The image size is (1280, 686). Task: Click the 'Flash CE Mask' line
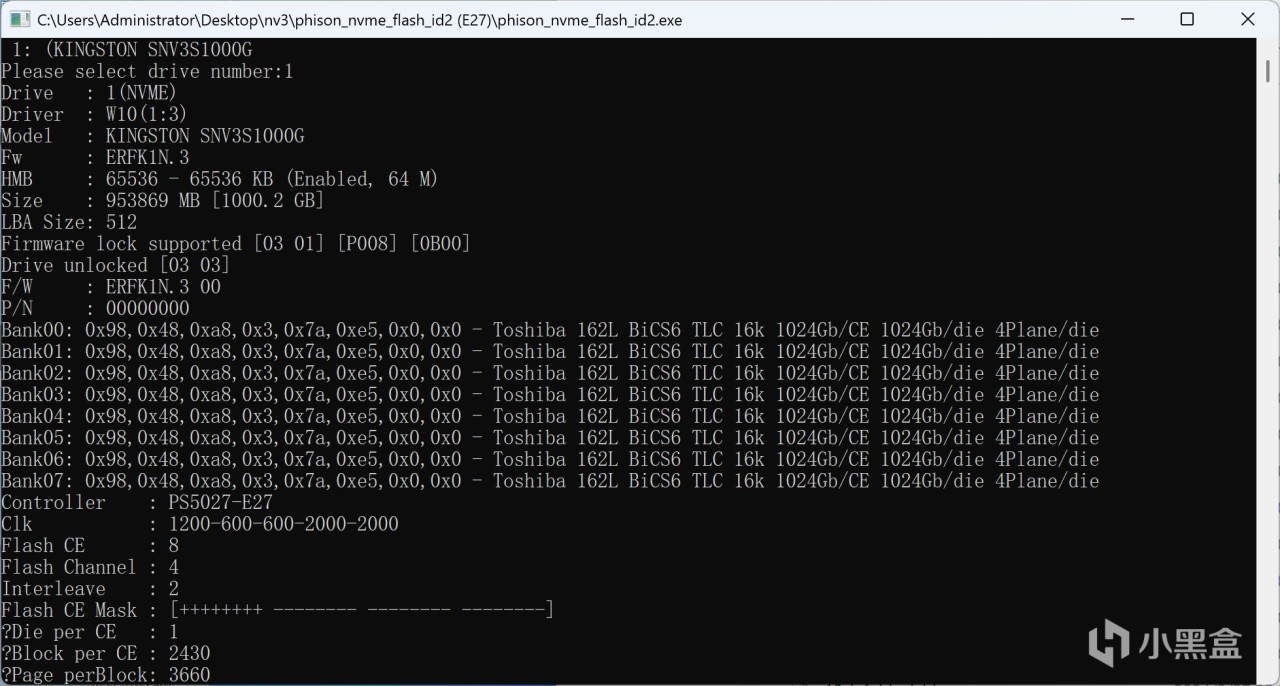[x=277, y=610]
